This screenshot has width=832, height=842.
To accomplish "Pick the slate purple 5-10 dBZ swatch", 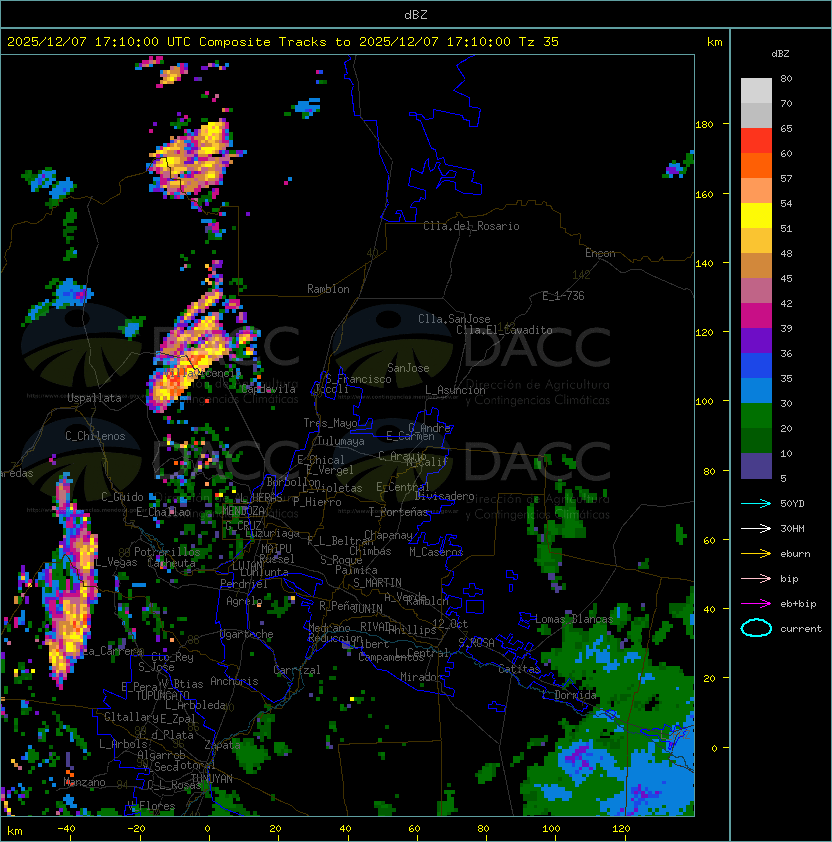I will click(756, 466).
